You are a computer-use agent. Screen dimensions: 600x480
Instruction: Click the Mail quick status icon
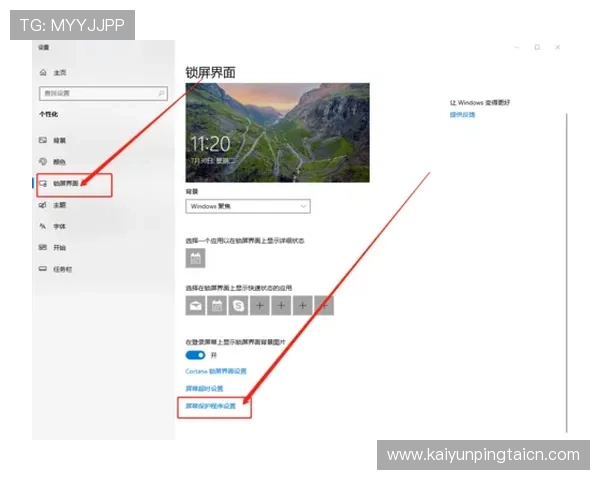pyautogui.click(x=196, y=306)
